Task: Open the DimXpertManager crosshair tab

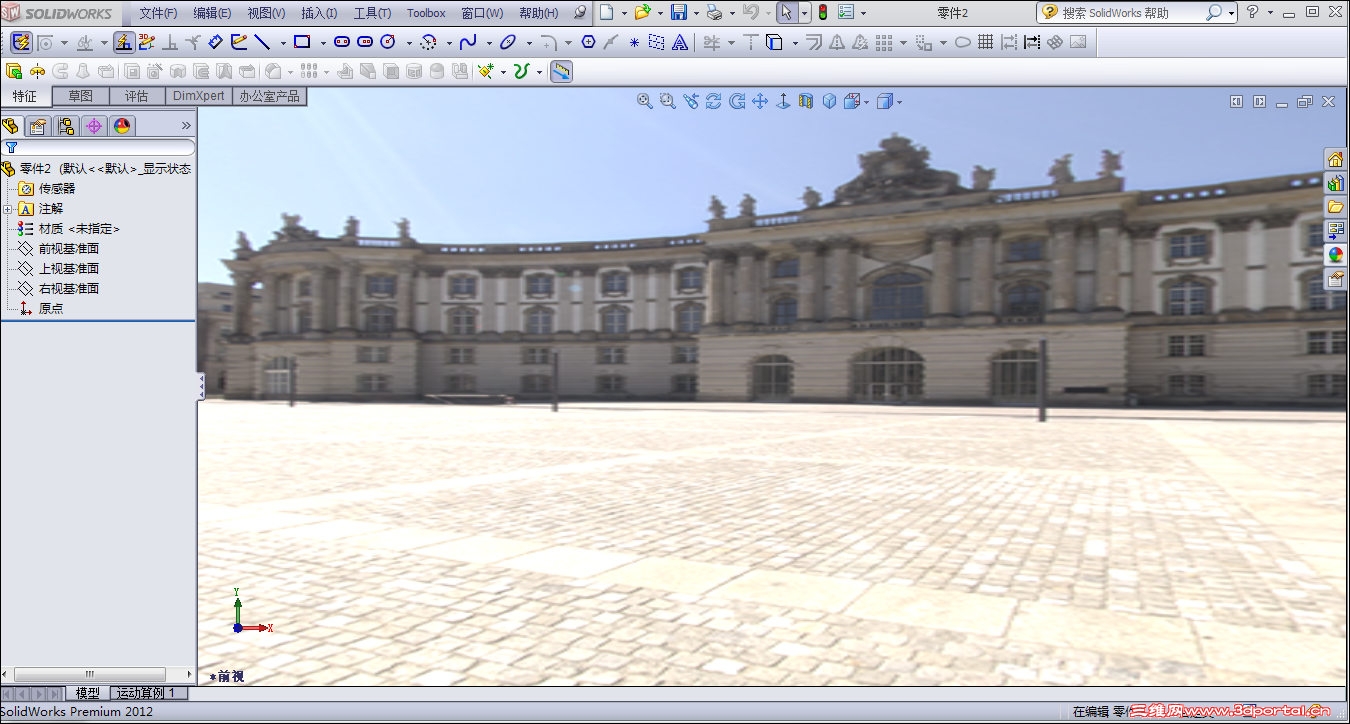Action: click(x=94, y=126)
